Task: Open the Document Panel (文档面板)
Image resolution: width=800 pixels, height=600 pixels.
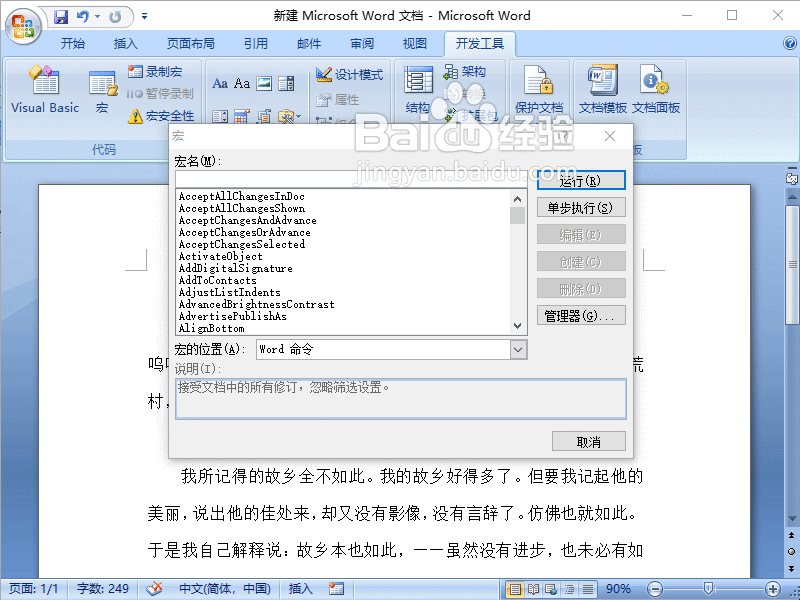Action: 656,89
